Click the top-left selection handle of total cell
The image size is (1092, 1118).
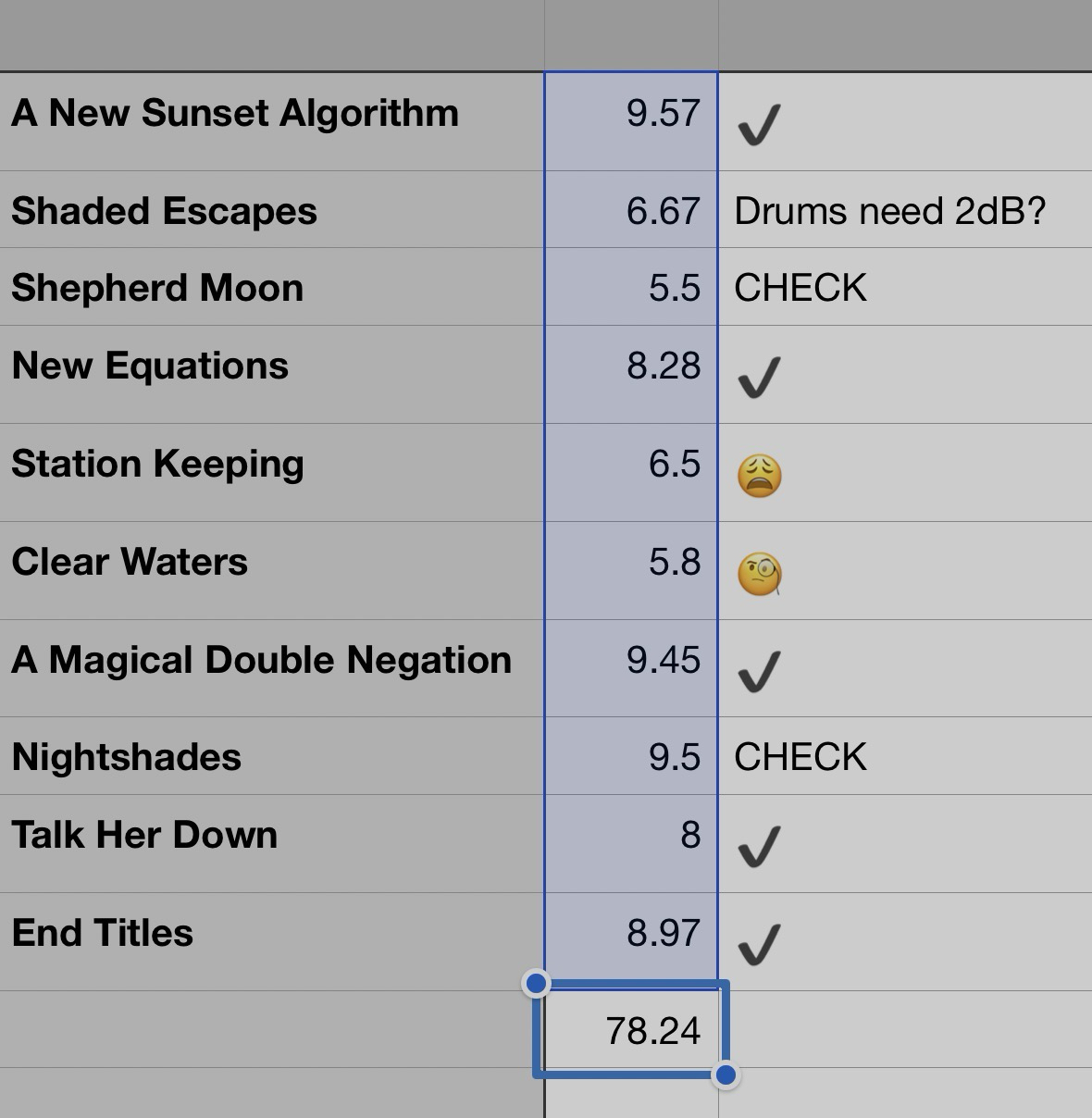536,983
